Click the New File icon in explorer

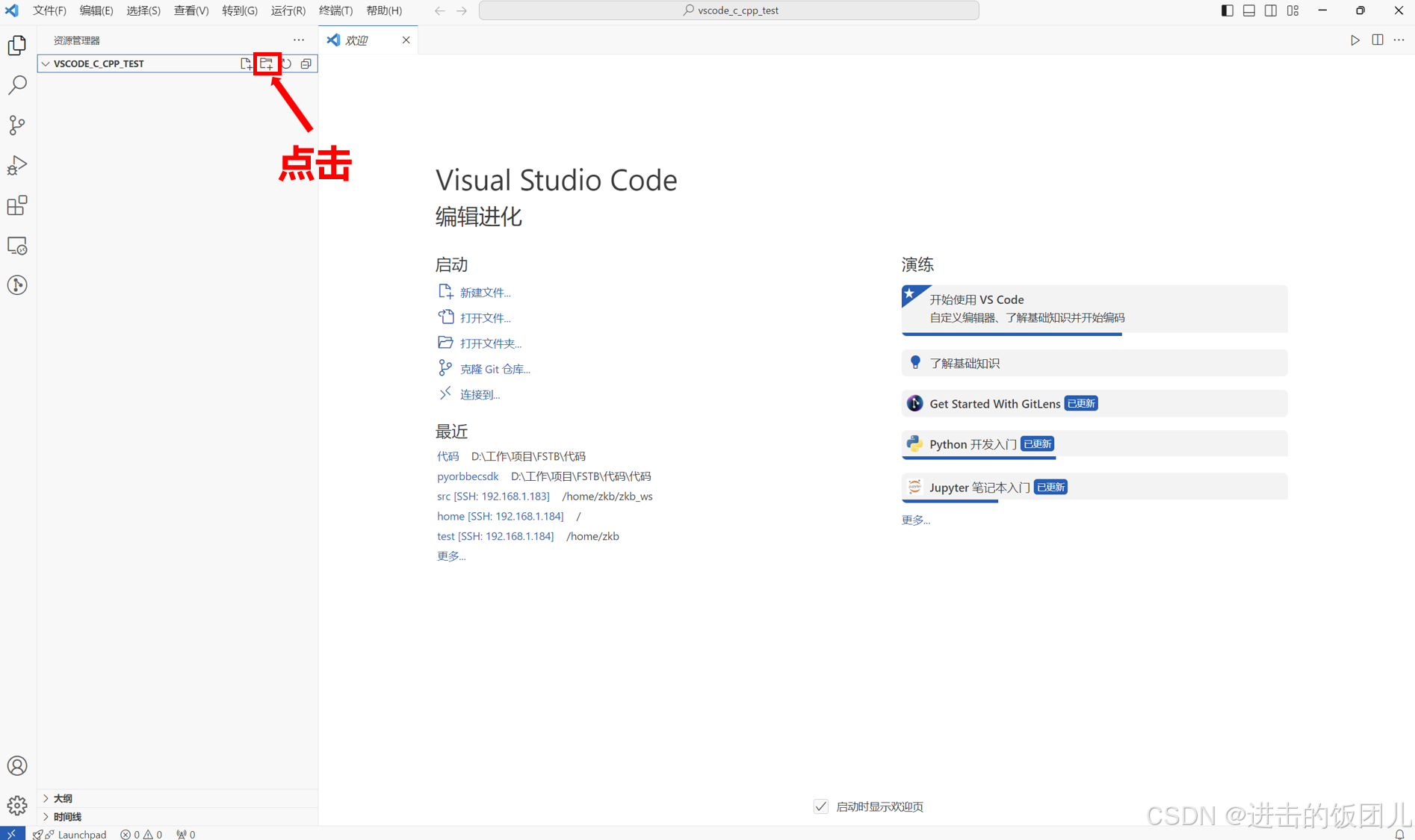246,63
